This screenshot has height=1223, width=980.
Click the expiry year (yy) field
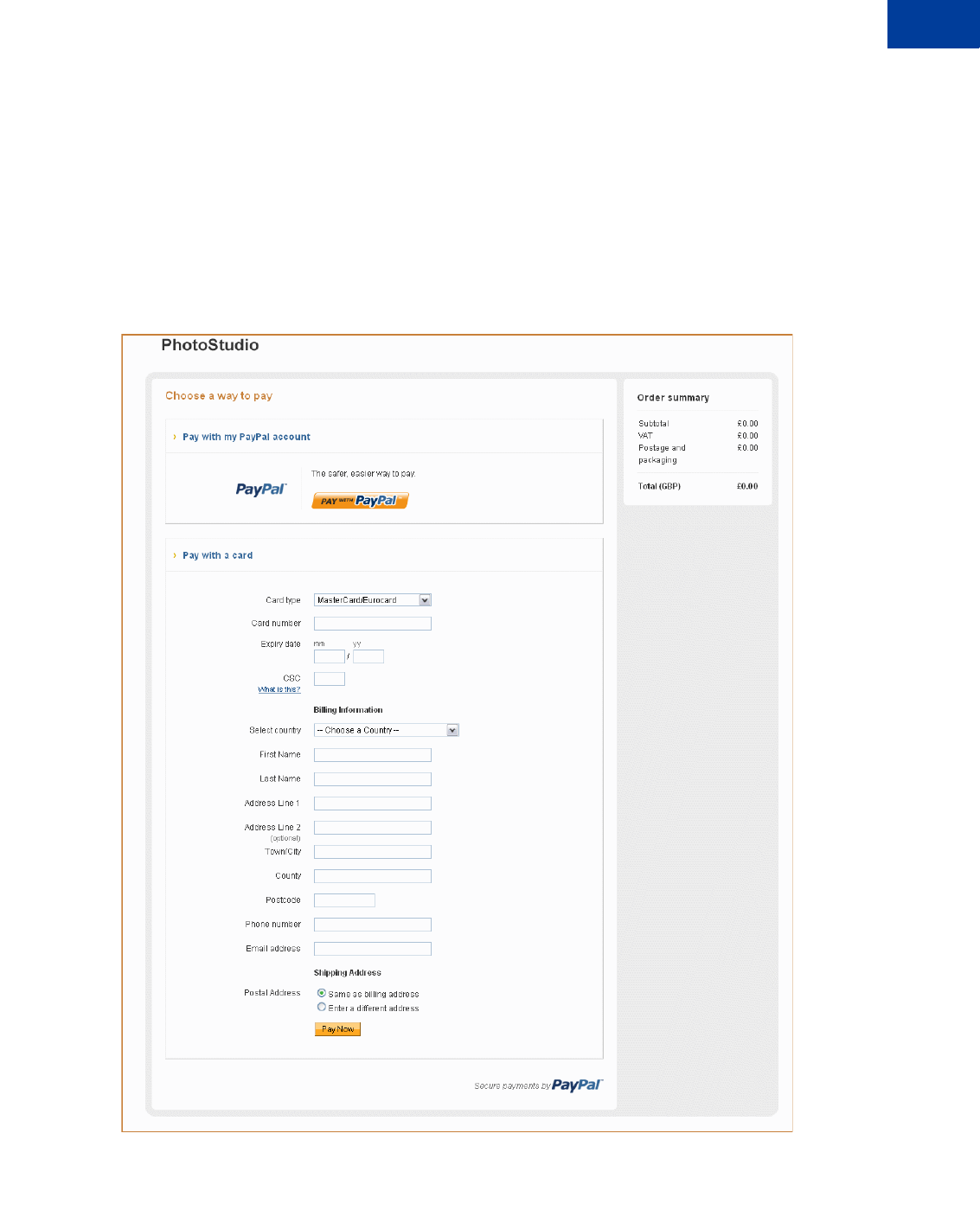pyautogui.click(x=368, y=656)
